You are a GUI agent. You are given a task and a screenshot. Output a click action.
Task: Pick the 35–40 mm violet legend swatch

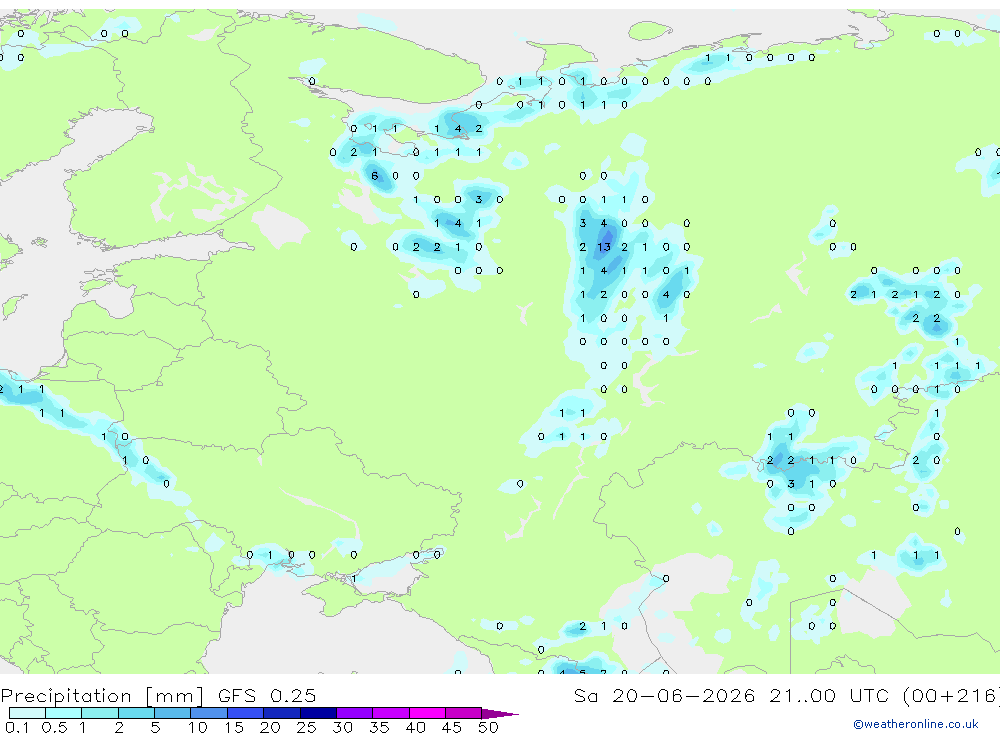tap(391, 713)
